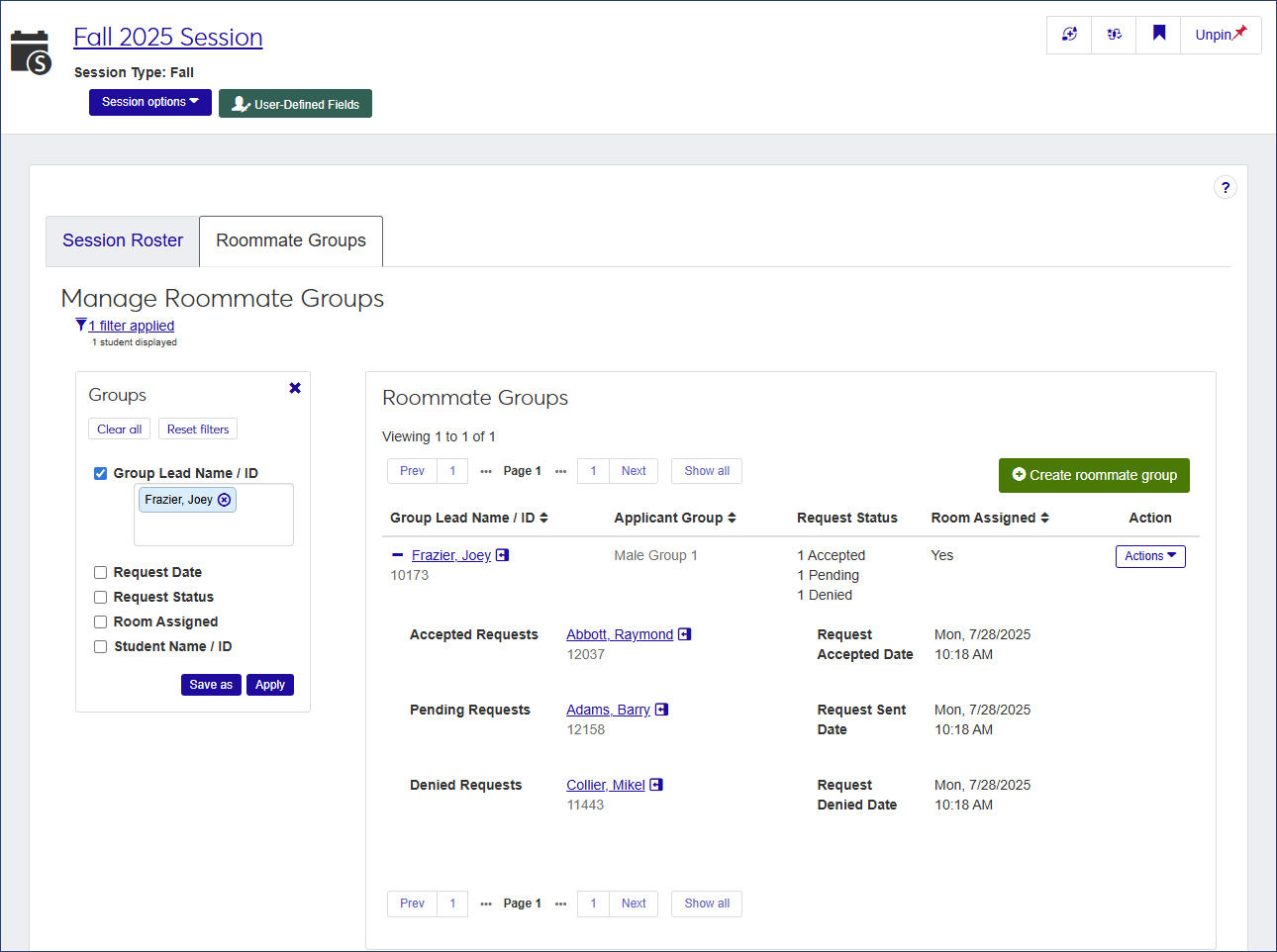Switch to the Session Roster tab
This screenshot has width=1277, height=952.
[x=122, y=240]
